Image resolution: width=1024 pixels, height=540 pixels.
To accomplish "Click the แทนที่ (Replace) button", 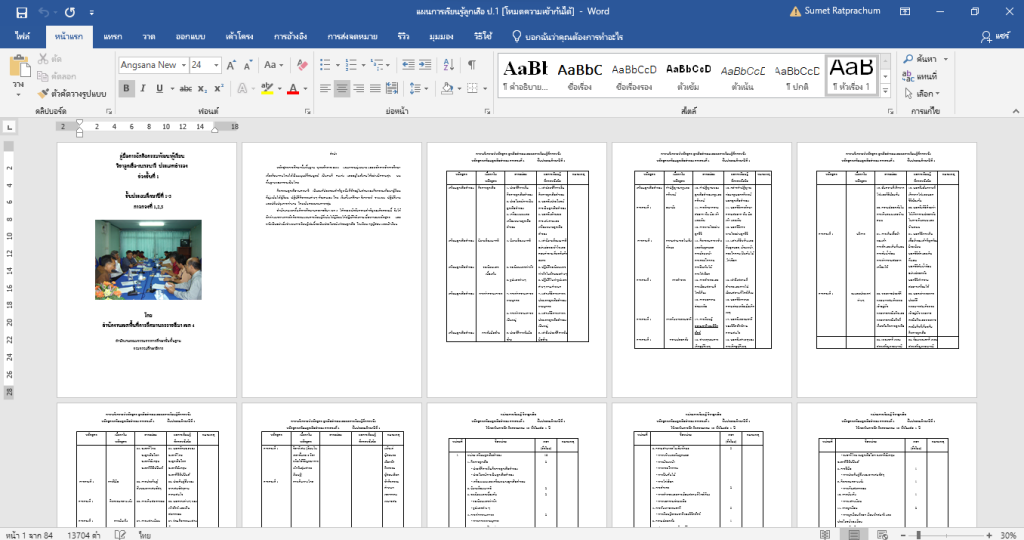I will tap(919, 76).
